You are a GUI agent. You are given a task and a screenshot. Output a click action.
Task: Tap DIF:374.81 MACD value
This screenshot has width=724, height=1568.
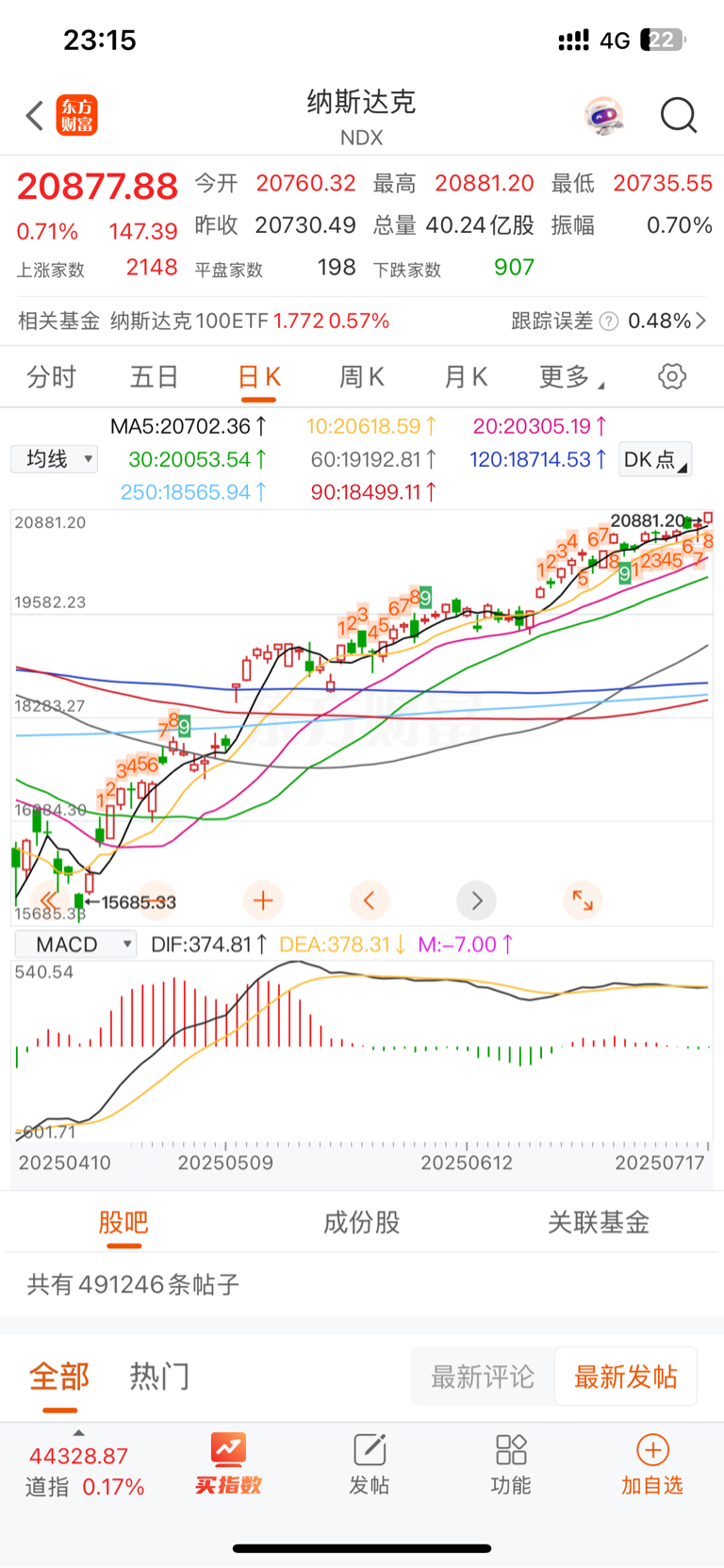(x=208, y=944)
